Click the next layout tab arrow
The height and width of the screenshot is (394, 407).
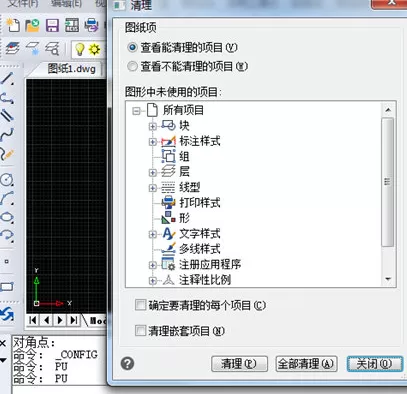[x=60, y=320]
